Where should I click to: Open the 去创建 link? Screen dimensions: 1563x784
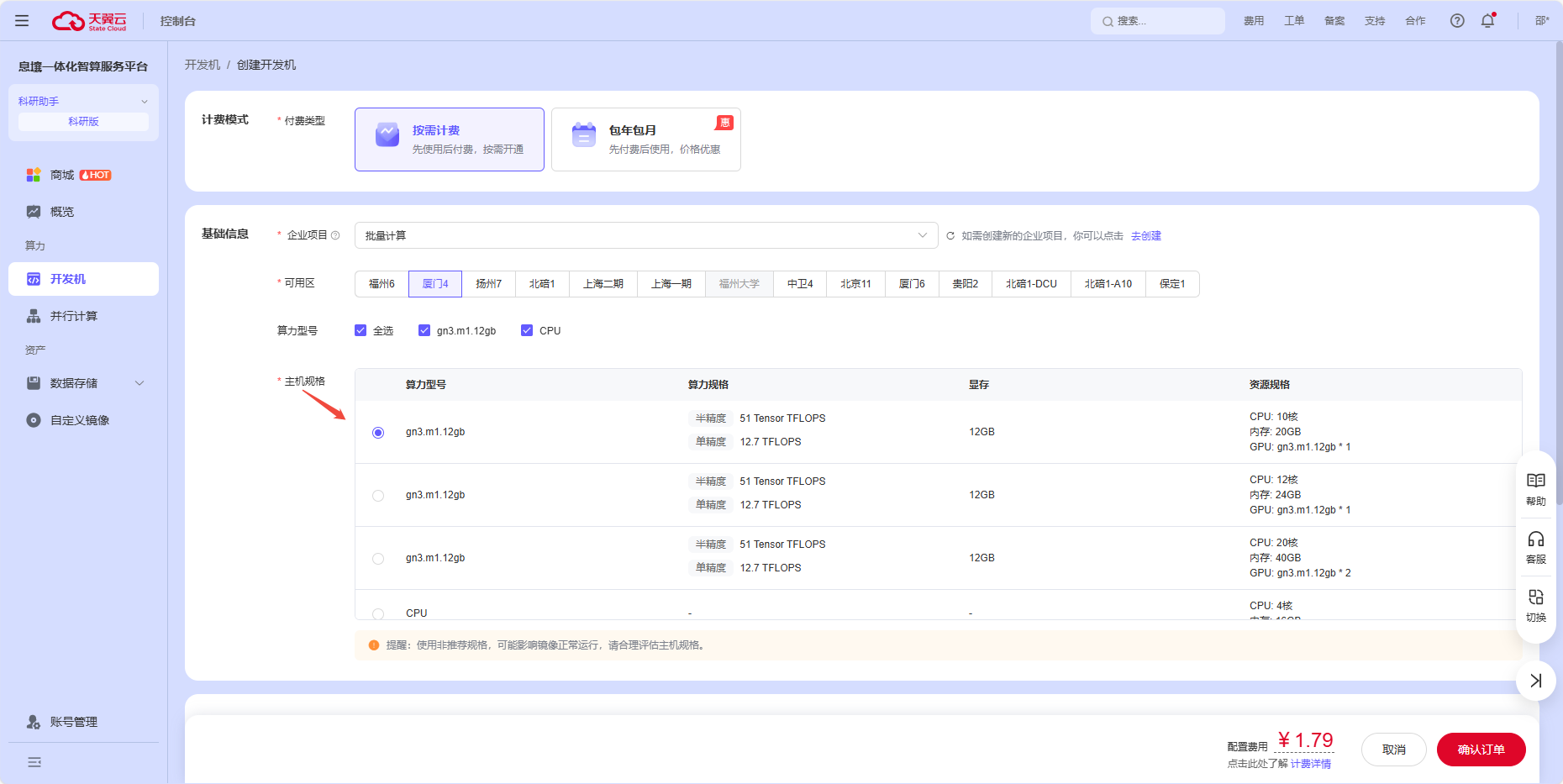pyautogui.click(x=1145, y=236)
